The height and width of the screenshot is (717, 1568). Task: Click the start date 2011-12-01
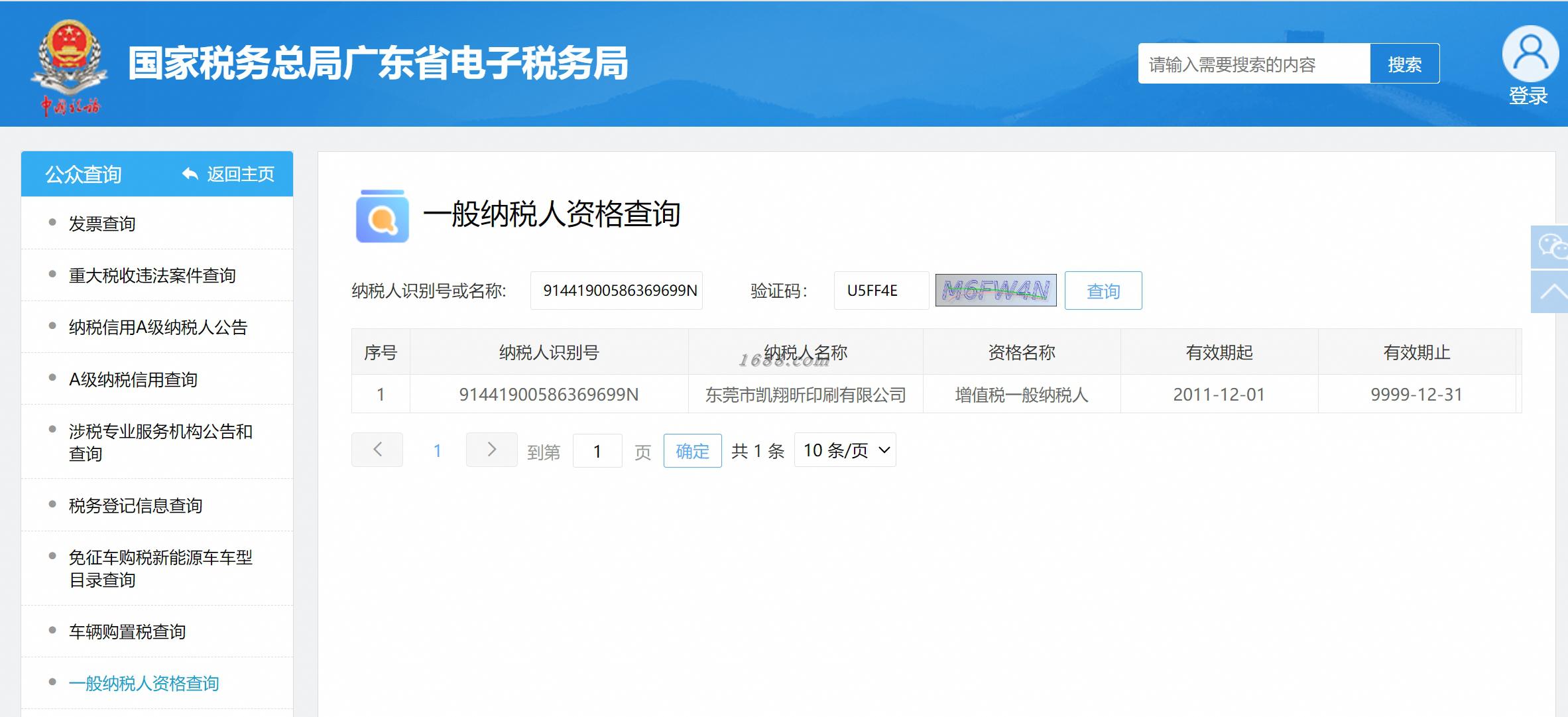[x=1219, y=395]
